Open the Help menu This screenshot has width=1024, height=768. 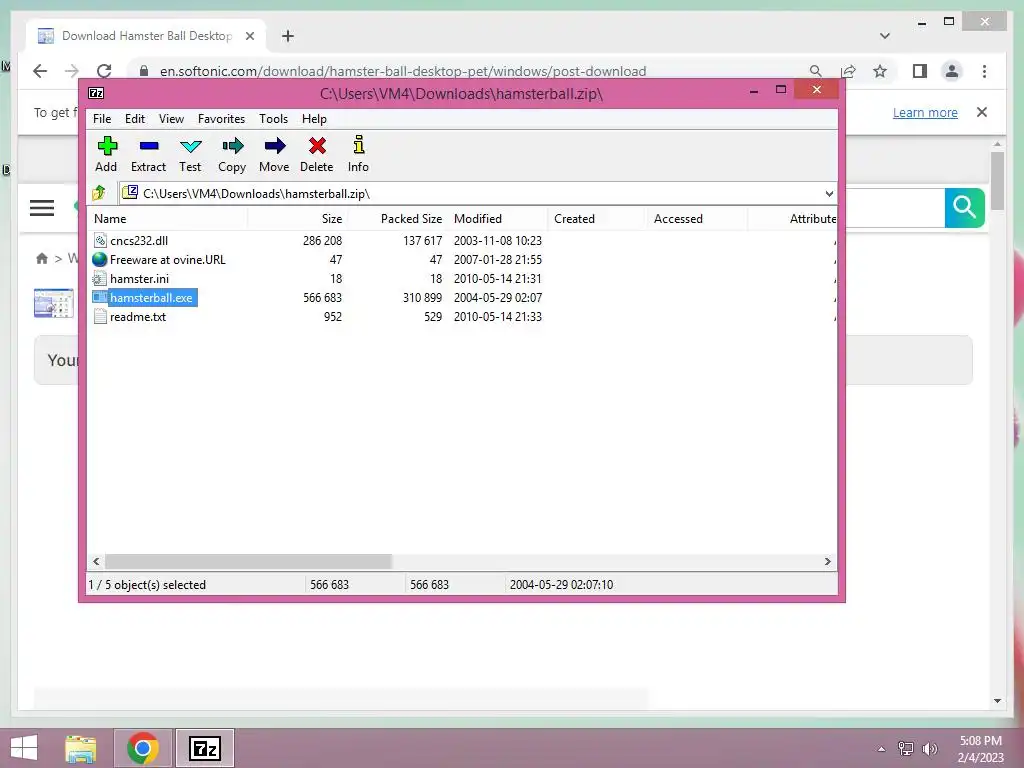tap(314, 119)
